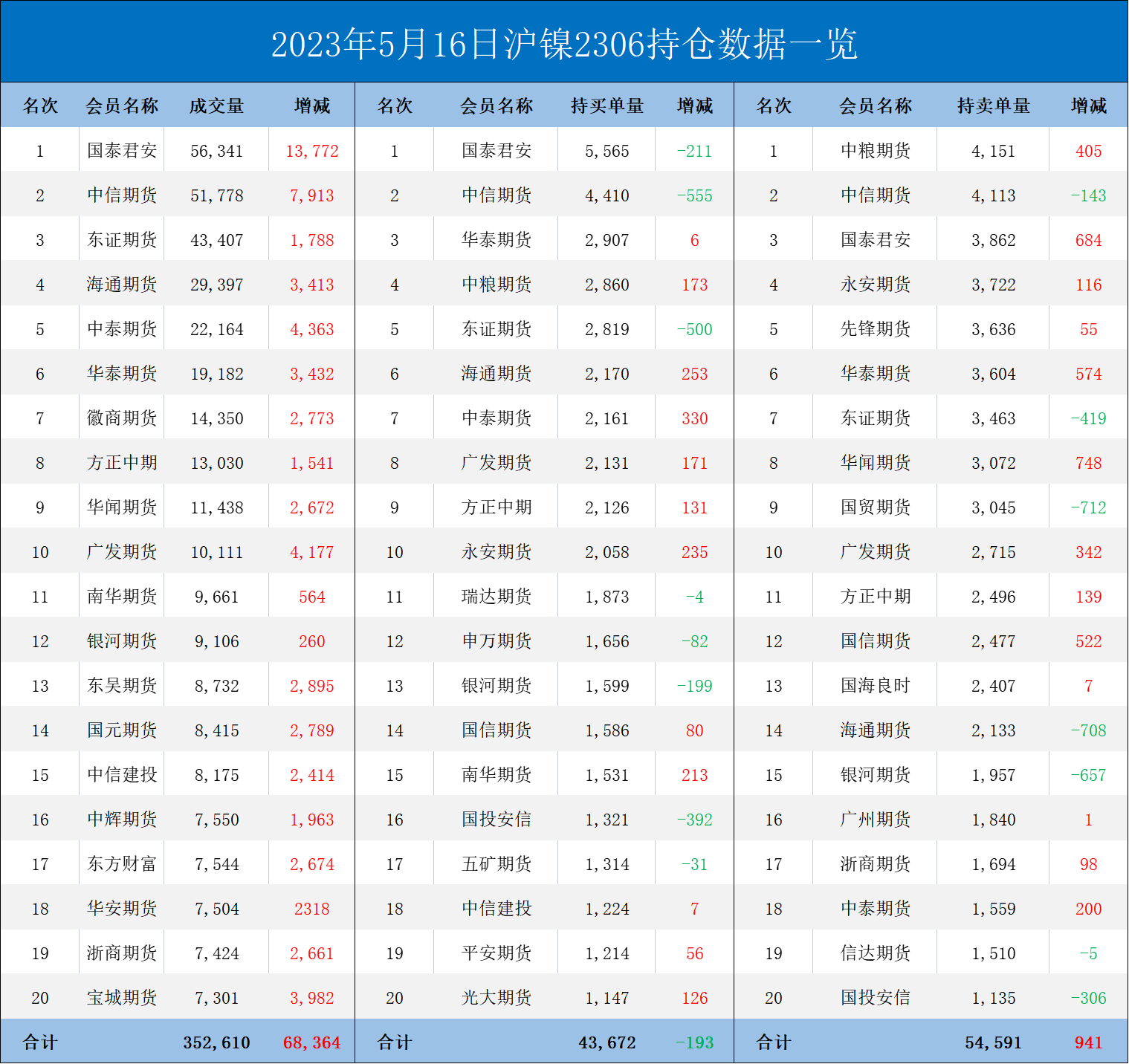Click the 成交量 column header

pyautogui.click(x=216, y=106)
